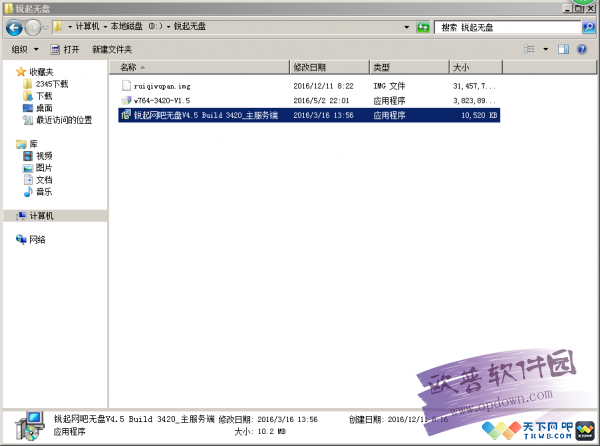Open help with the question mark icon

pyautogui.click(x=582, y=49)
